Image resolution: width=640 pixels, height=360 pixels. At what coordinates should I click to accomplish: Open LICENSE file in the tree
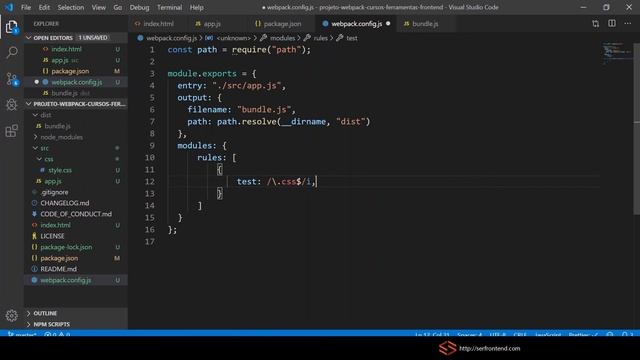[76, 236]
